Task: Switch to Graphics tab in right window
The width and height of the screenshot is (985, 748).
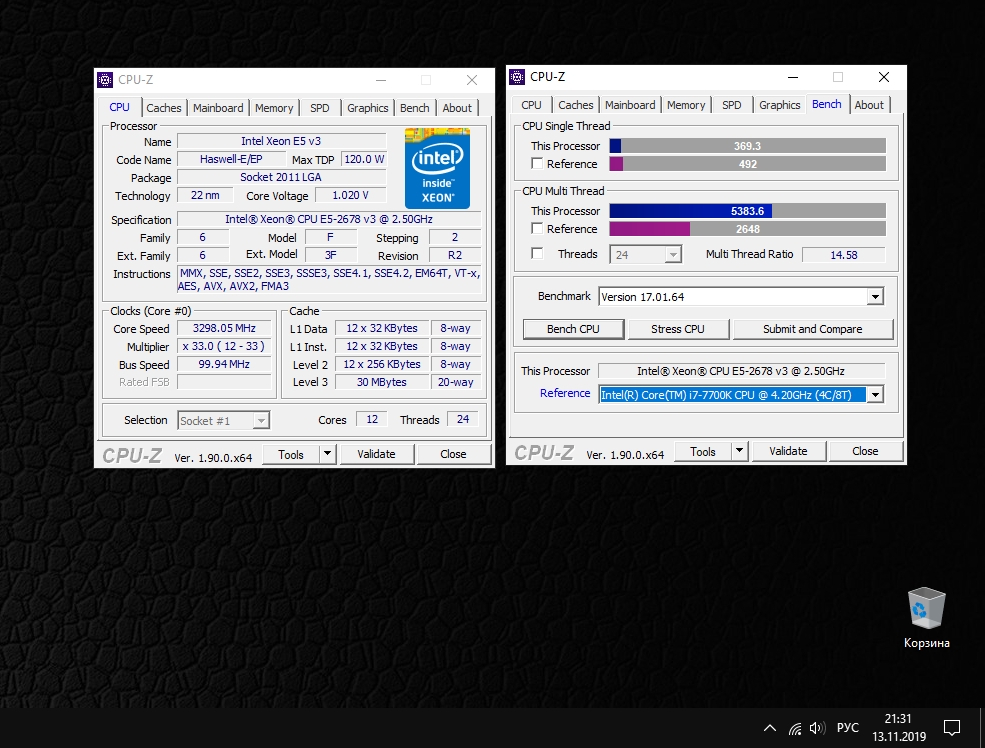Action: pyautogui.click(x=780, y=105)
